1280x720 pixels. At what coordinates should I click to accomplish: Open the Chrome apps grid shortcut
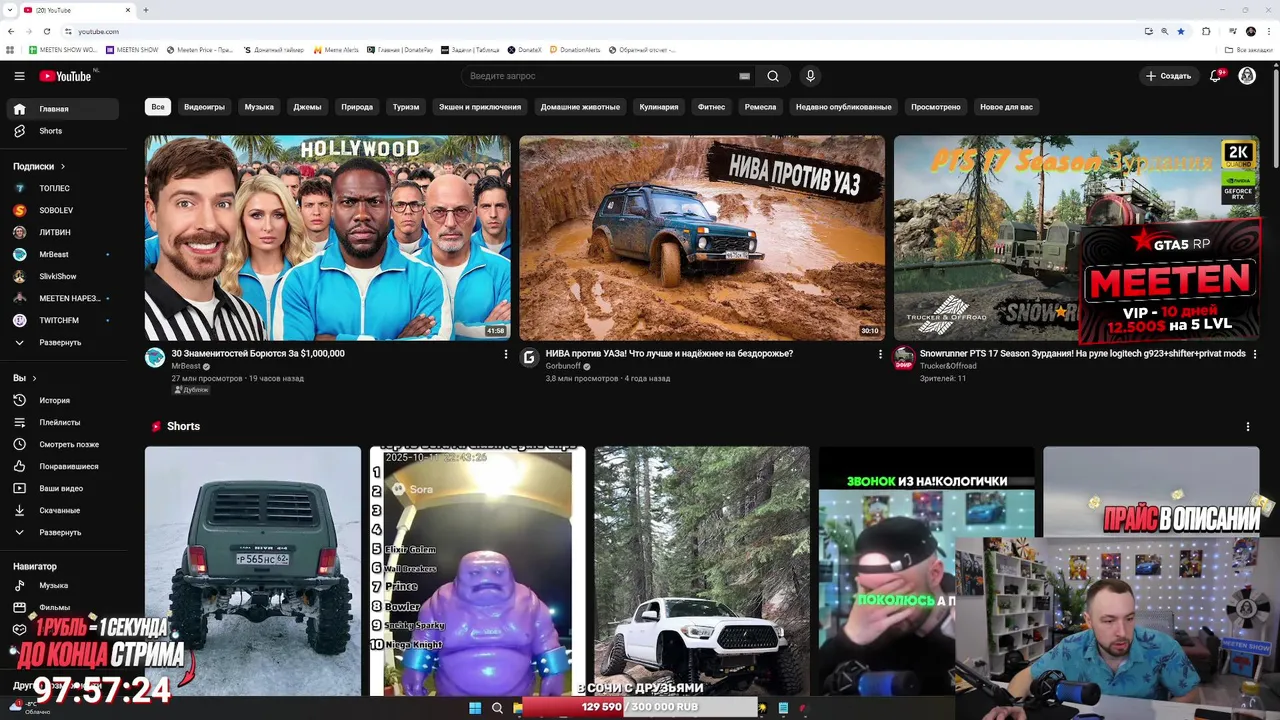pyautogui.click(x=11, y=49)
